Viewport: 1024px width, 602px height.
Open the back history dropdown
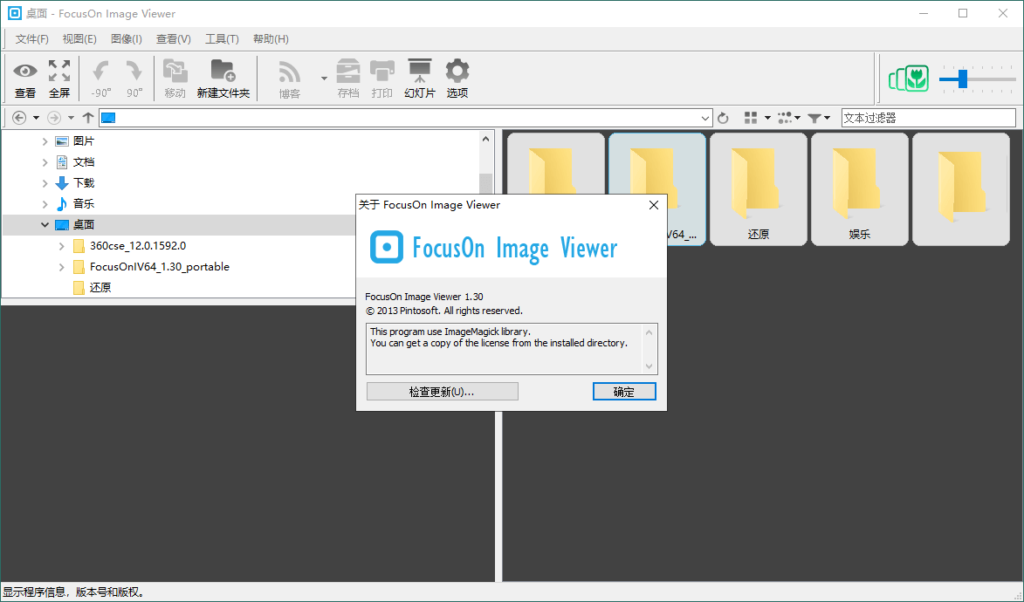[36, 118]
